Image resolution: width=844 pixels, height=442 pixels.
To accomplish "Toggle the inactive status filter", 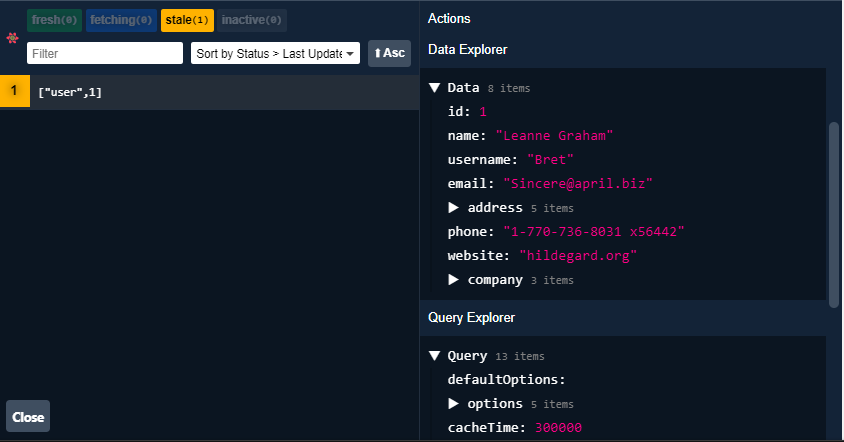I will (252, 20).
